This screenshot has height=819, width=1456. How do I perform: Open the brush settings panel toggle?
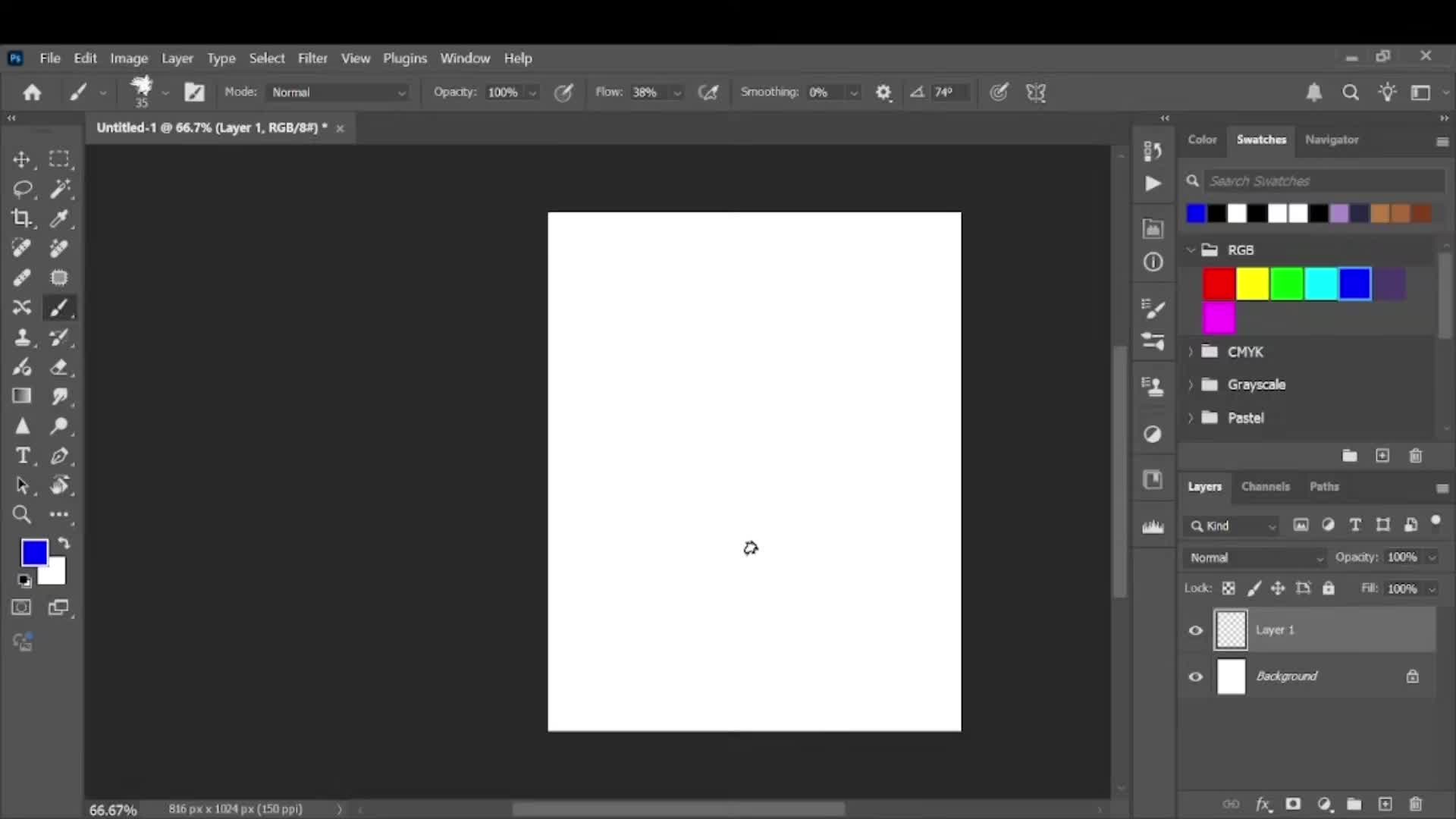pyautogui.click(x=195, y=93)
